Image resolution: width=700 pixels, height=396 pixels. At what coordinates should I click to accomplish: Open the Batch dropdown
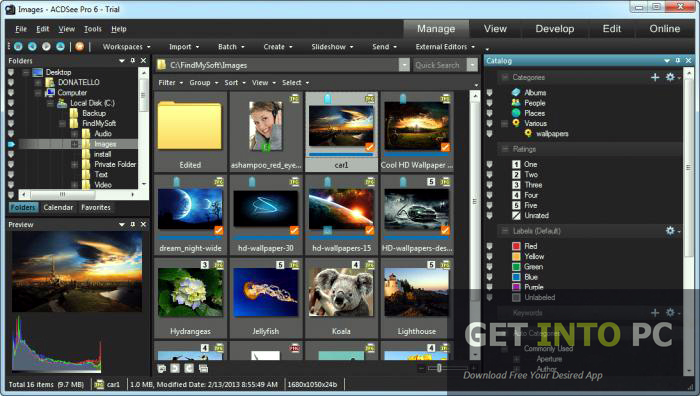point(231,46)
